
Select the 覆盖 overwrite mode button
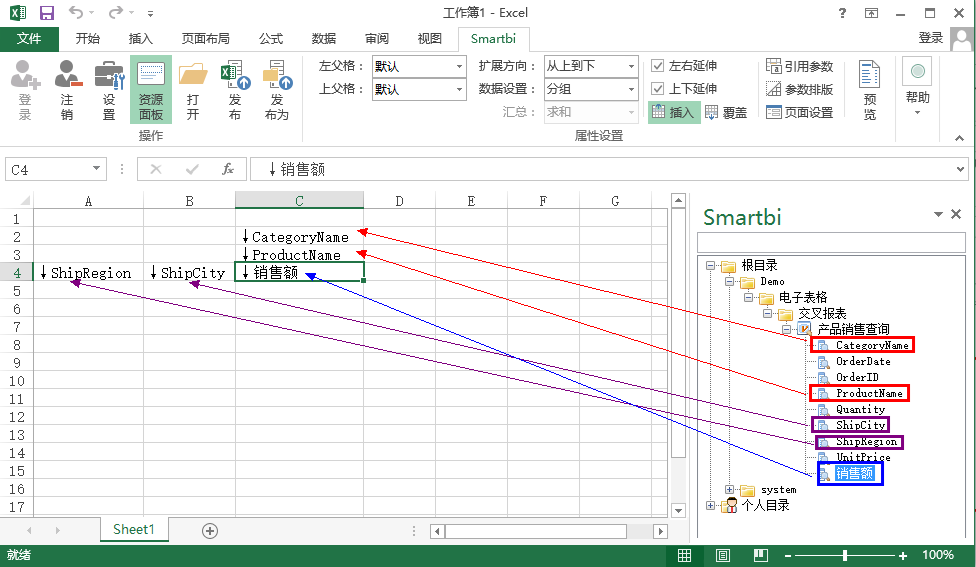tap(726, 112)
